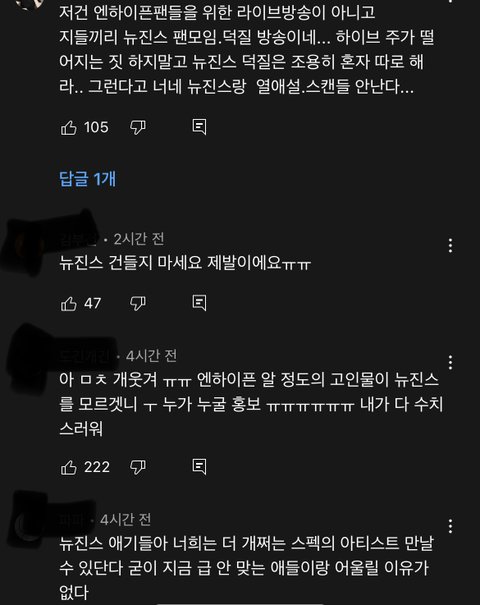Screen dimensions: 480x605
Task: Like the comment with 47 likes
Action: tap(69, 304)
